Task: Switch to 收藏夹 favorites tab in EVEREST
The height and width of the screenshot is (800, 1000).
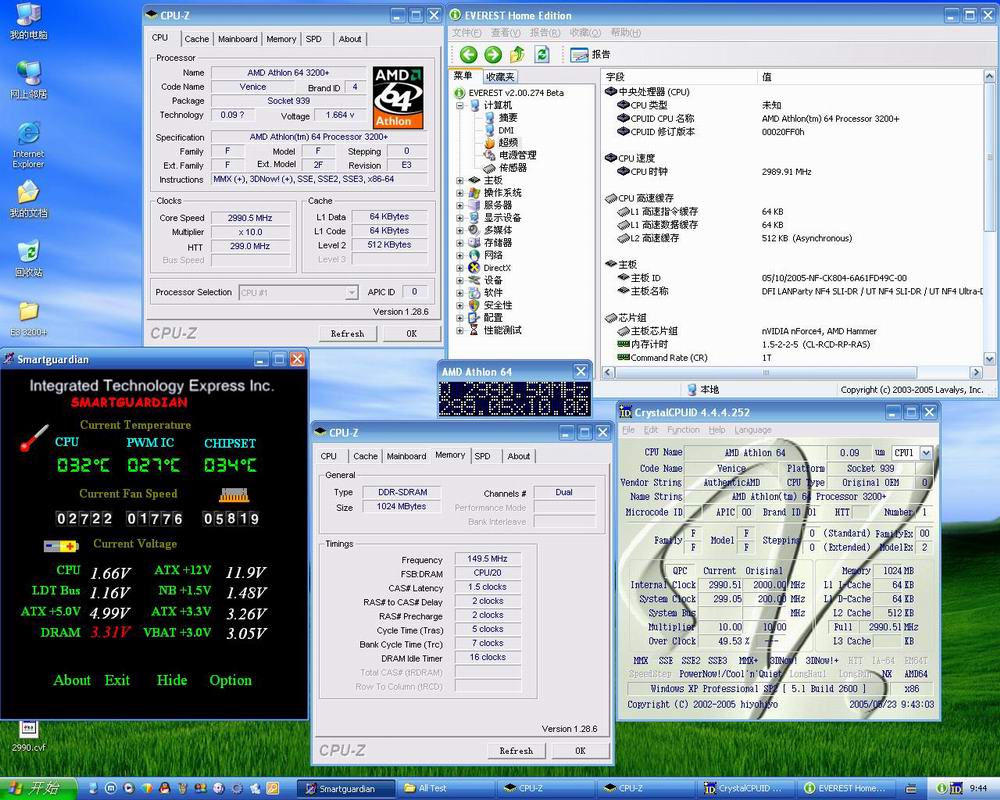Action: coord(500,77)
